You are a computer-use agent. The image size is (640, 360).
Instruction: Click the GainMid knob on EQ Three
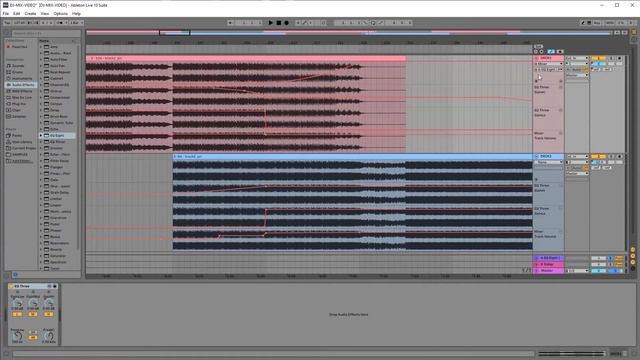click(33, 303)
